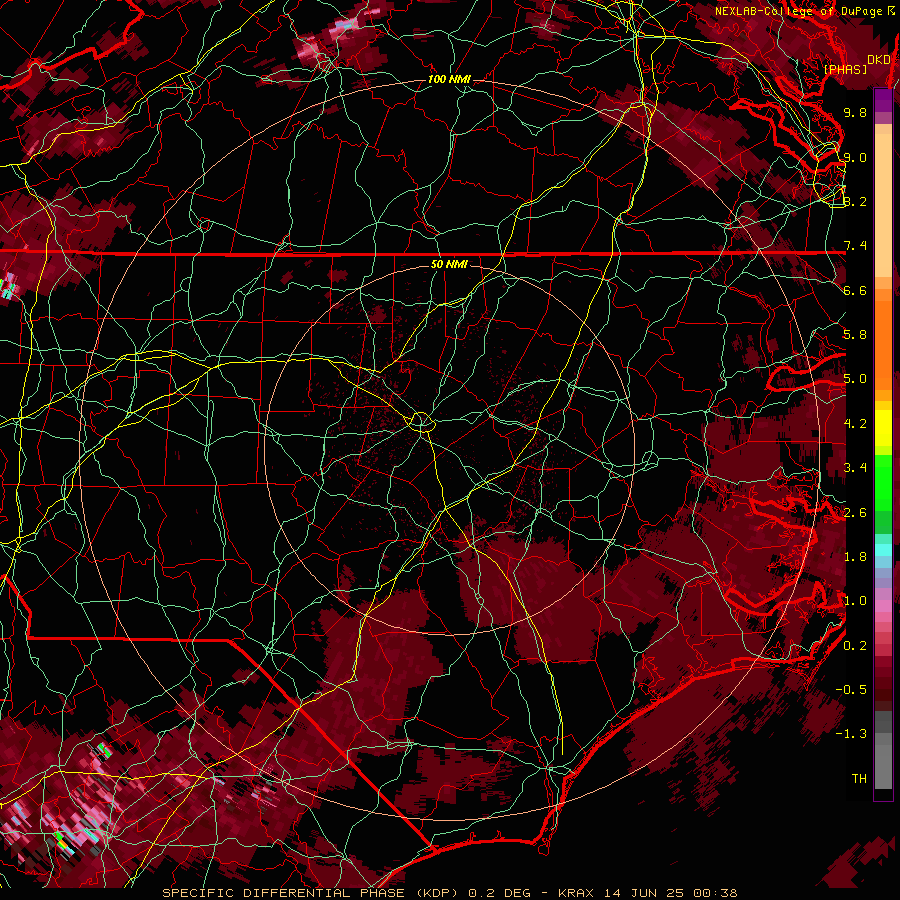This screenshot has width=900, height=900.
Task: Click the KRAX radar site circle at map center
Action: [421, 422]
